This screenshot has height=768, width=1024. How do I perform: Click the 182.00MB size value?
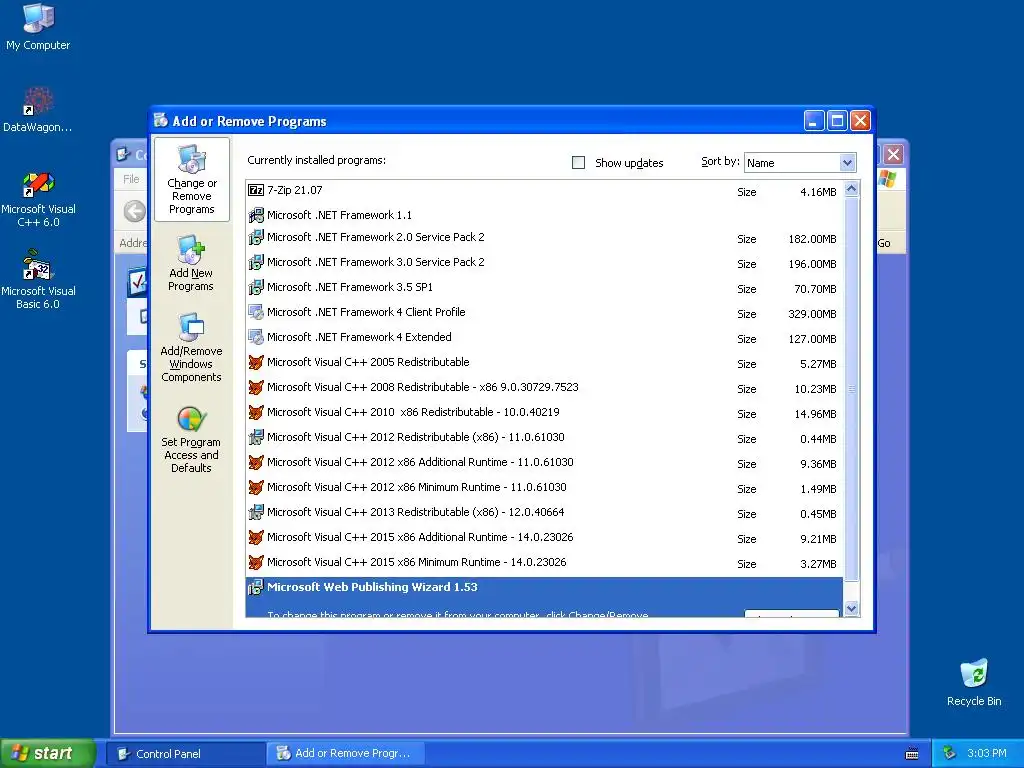(x=812, y=239)
